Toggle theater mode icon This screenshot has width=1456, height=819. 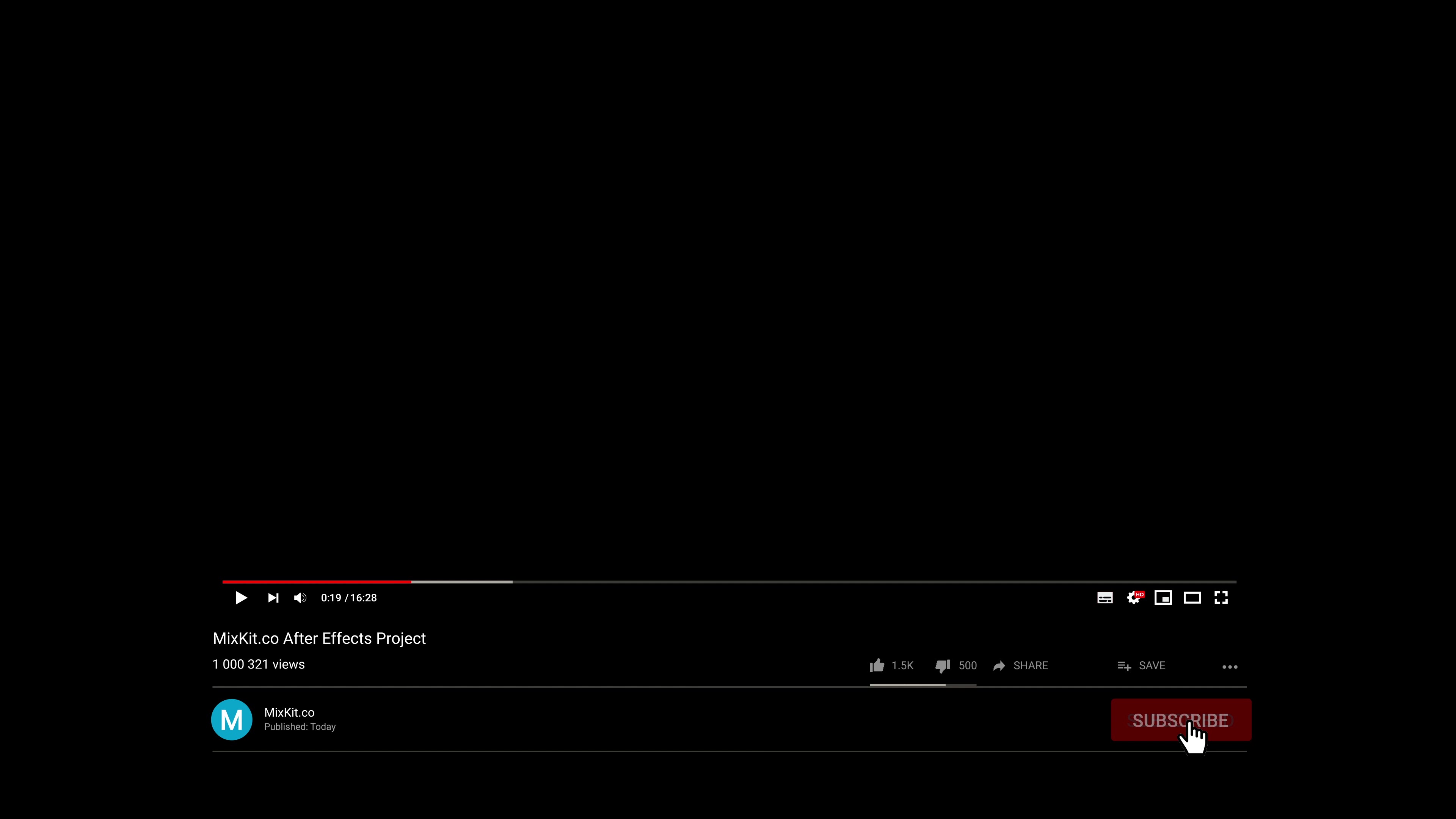point(1192,597)
